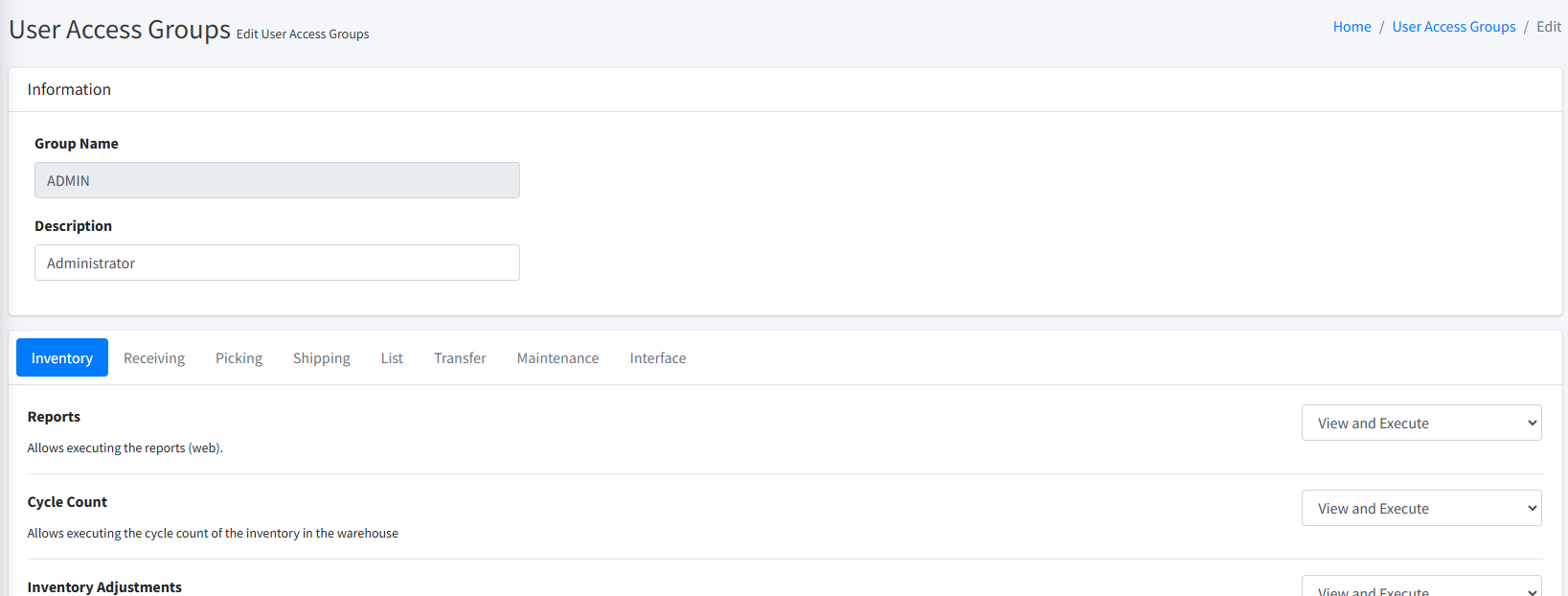The image size is (1568, 596).
Task: Click the User Access Groups page title
Action: coord(120,30)
